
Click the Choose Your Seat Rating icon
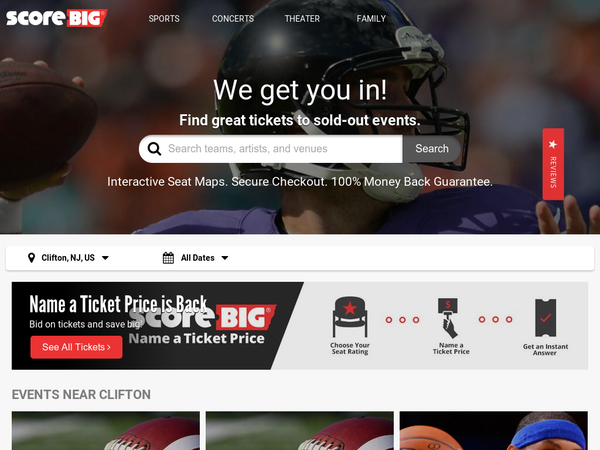click(x=350, y=317)
